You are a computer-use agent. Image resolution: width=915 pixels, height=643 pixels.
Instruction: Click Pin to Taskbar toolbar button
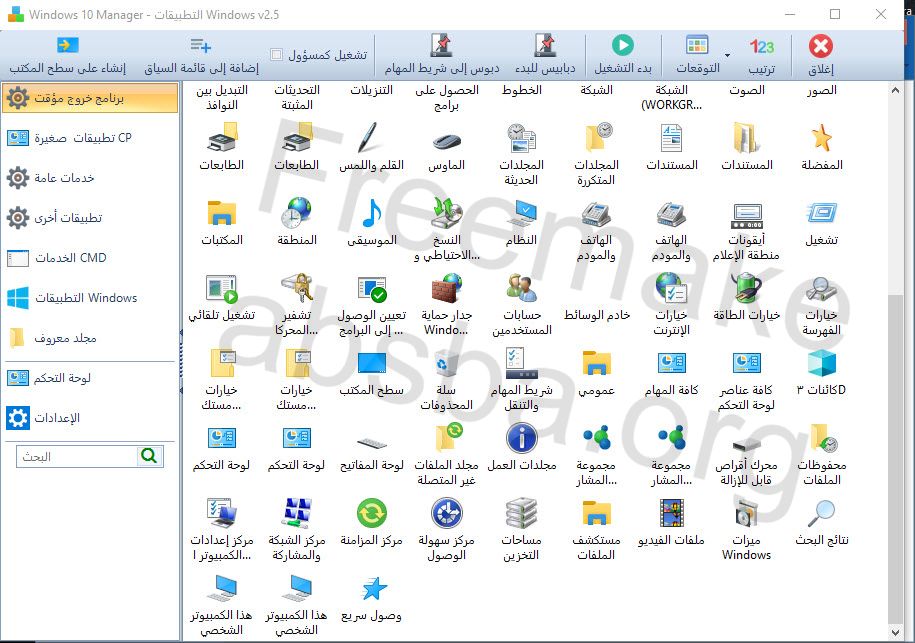click(x=442, y=55)
